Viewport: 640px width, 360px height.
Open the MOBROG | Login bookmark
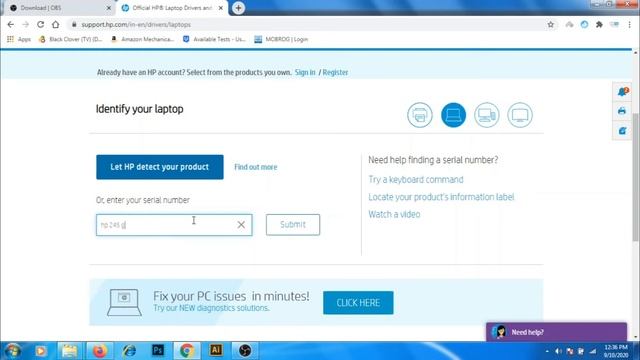(x=281, y=39)
